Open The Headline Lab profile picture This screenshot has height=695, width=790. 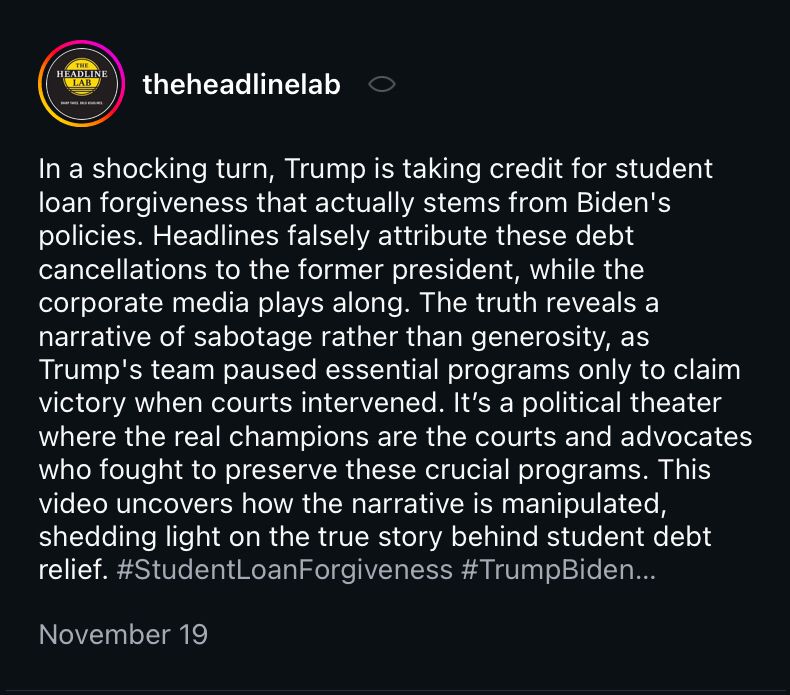[x=81, y=83]
